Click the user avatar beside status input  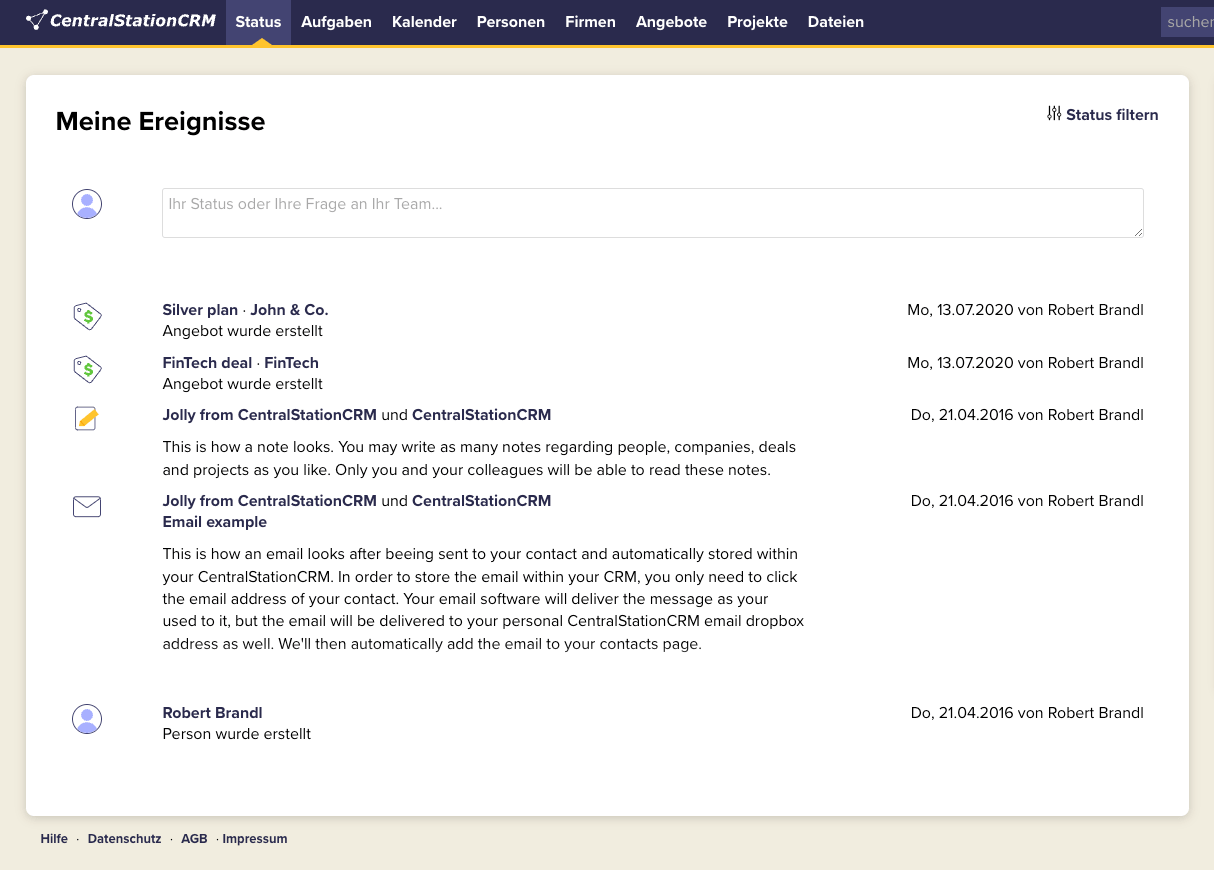(x=87, y=204)
